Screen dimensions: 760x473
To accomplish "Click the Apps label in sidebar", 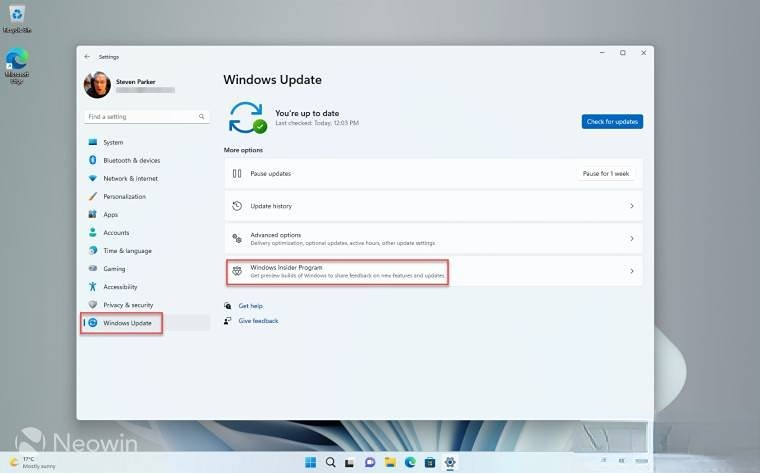I will point(111,214).
